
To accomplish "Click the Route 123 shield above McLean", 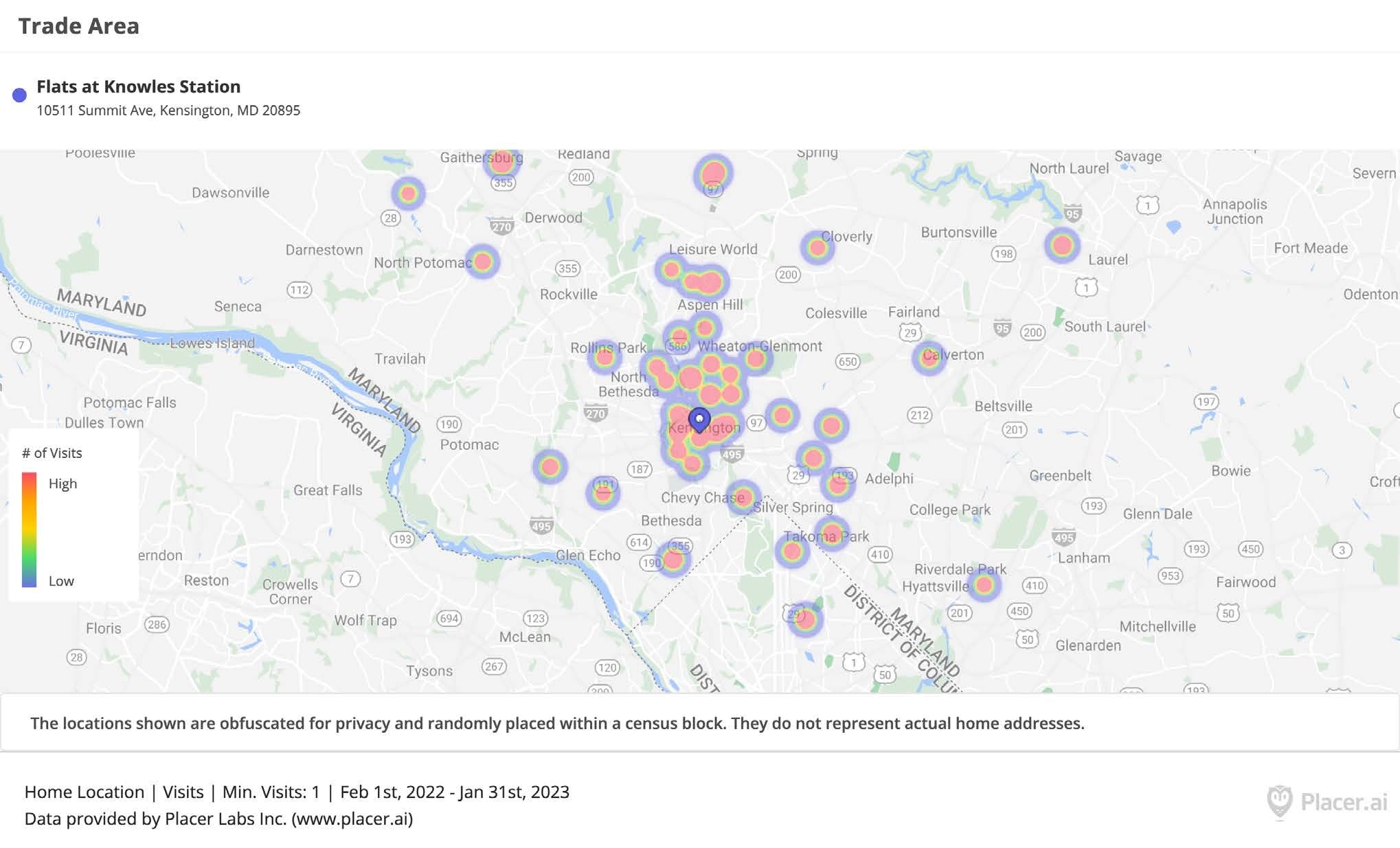I will [x=535, y=618].
